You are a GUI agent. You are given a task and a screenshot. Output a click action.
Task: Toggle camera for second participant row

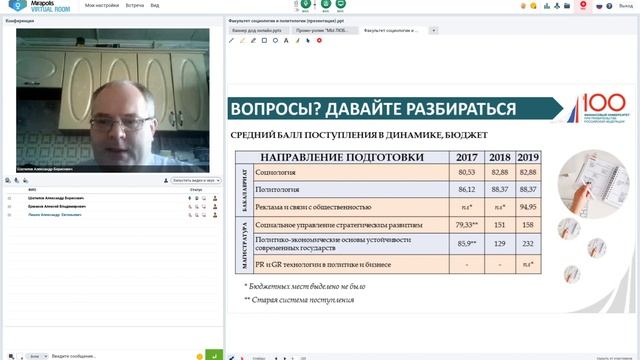[197, 207]
